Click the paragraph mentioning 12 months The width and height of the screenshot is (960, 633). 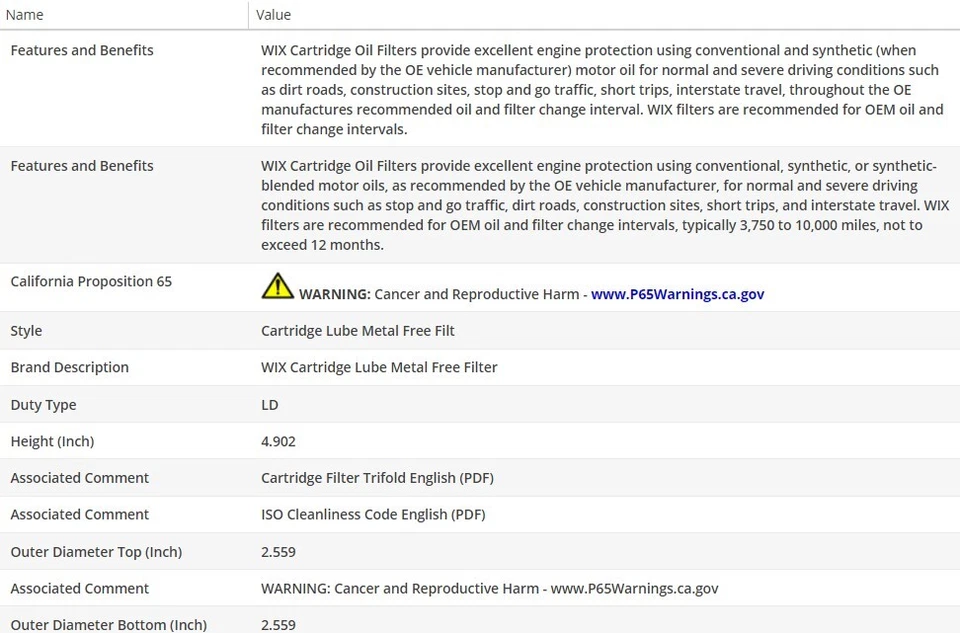605,205
